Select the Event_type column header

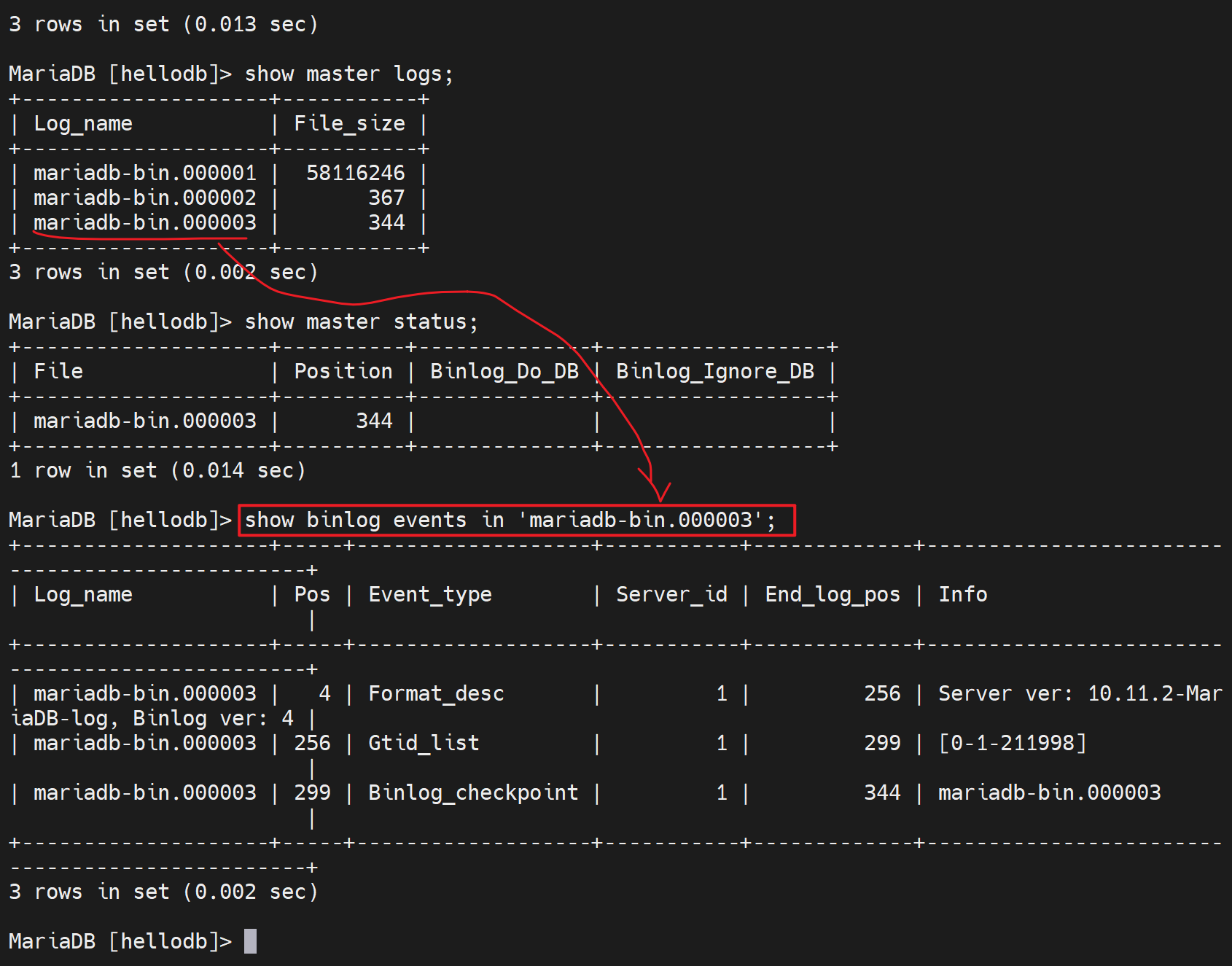click(429, 595)
